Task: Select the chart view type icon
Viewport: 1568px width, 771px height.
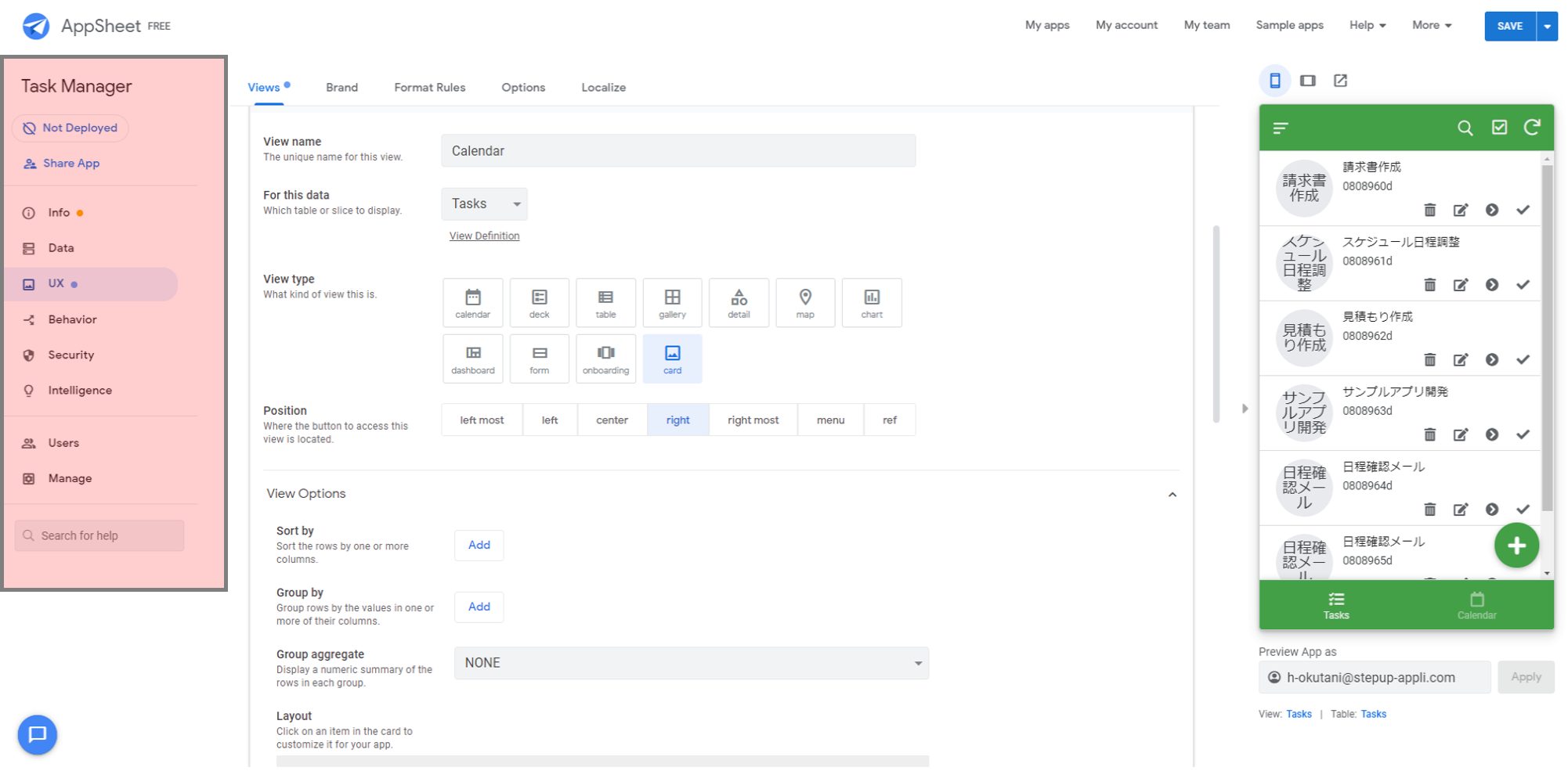Action: (x=871, y=302)
